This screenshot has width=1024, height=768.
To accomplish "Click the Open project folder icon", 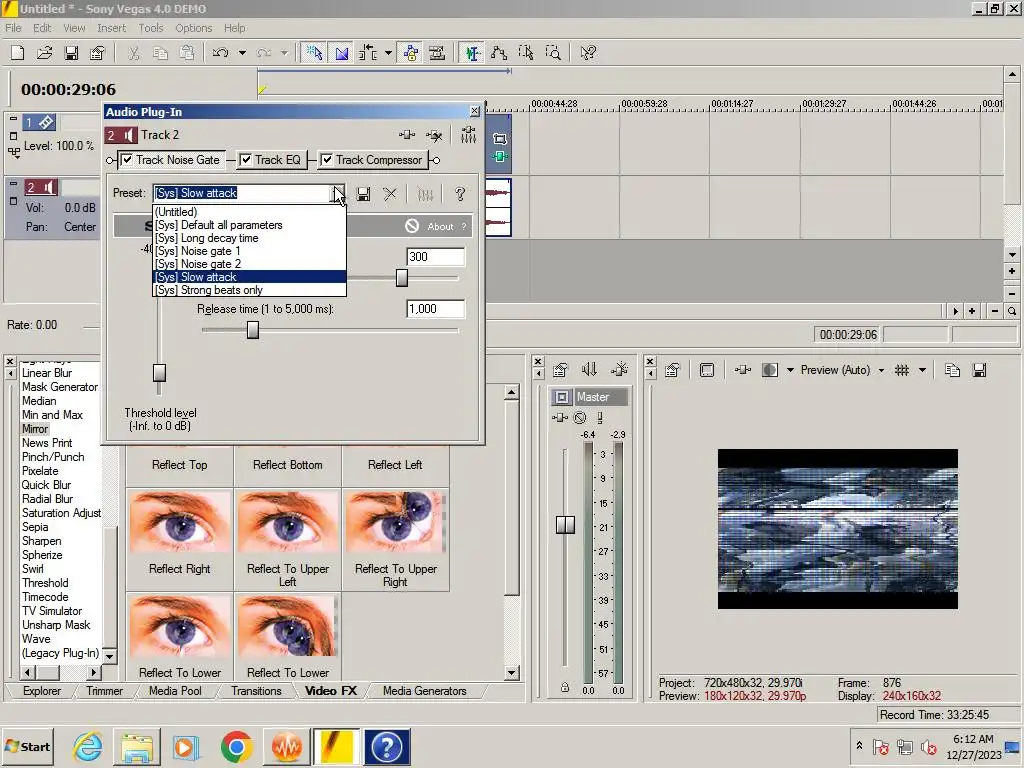I will click(44, 53).
